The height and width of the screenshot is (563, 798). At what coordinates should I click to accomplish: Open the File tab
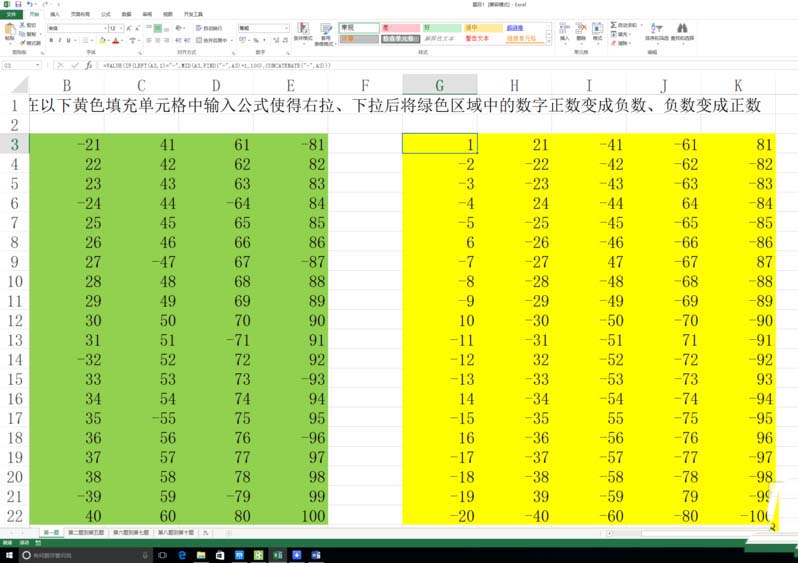tap(11, 14)
